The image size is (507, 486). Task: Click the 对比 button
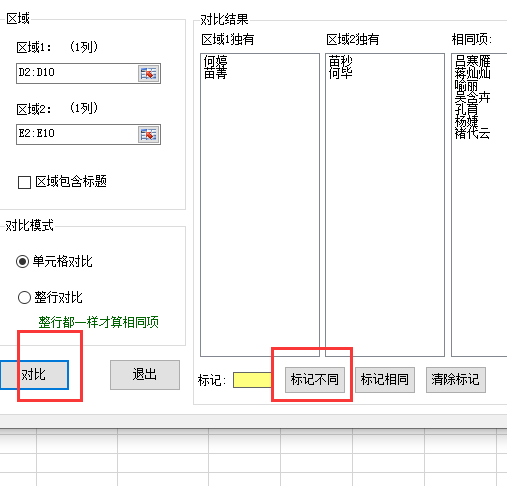tap(34, 375)
